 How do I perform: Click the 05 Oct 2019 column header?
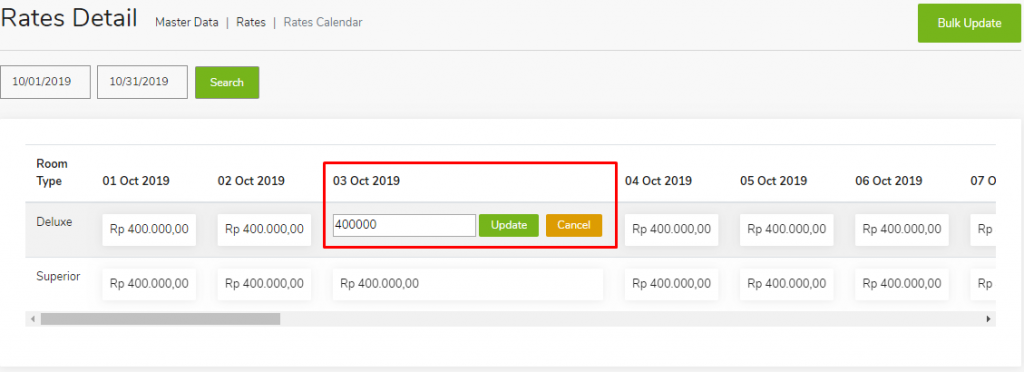[774, 181]
